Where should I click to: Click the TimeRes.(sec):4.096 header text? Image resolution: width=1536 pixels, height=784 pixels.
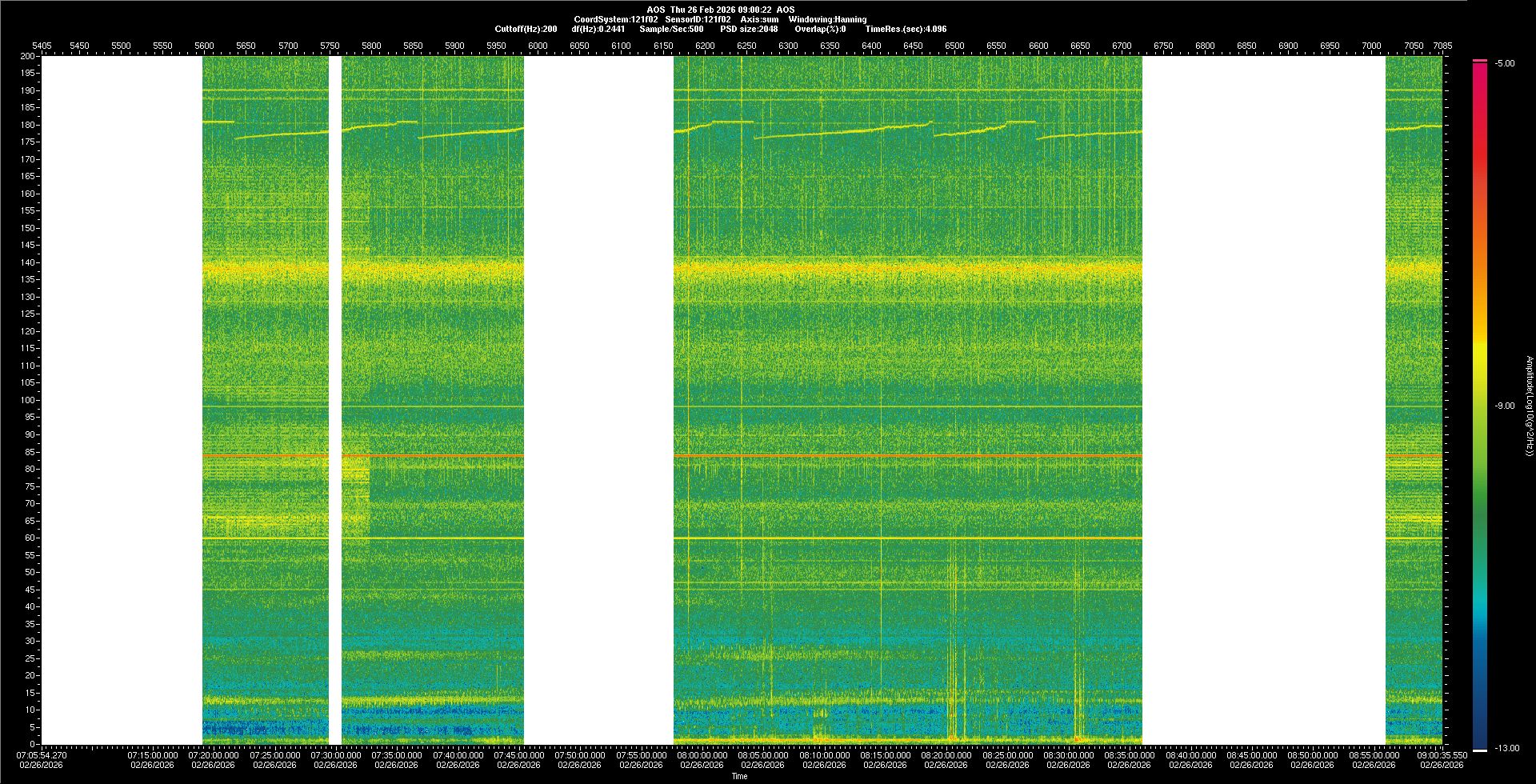tap(906, 29)
